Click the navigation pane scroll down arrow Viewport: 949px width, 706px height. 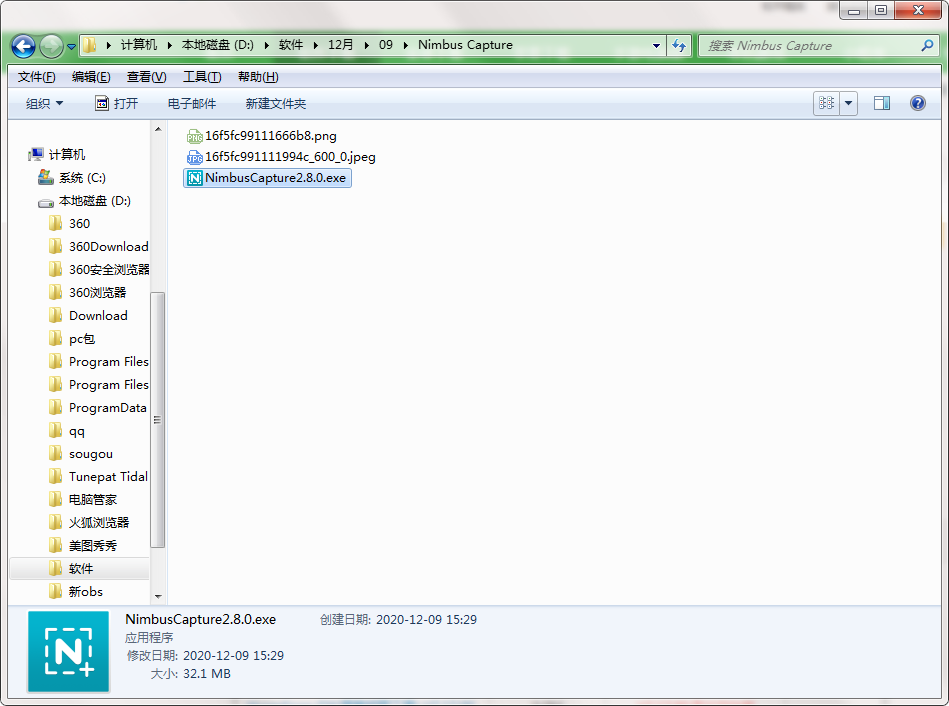click(158, 596)
